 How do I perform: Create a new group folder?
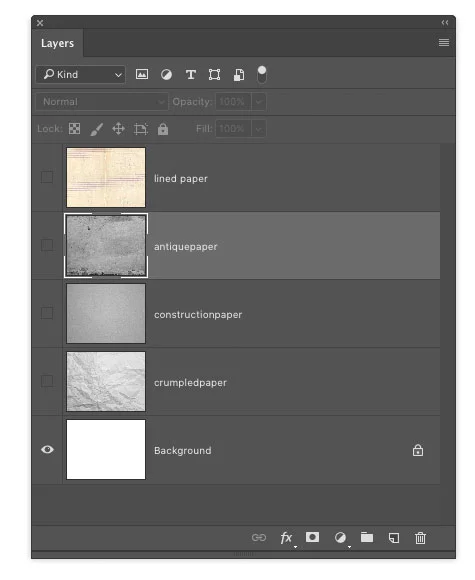click(x=367, y=537)
